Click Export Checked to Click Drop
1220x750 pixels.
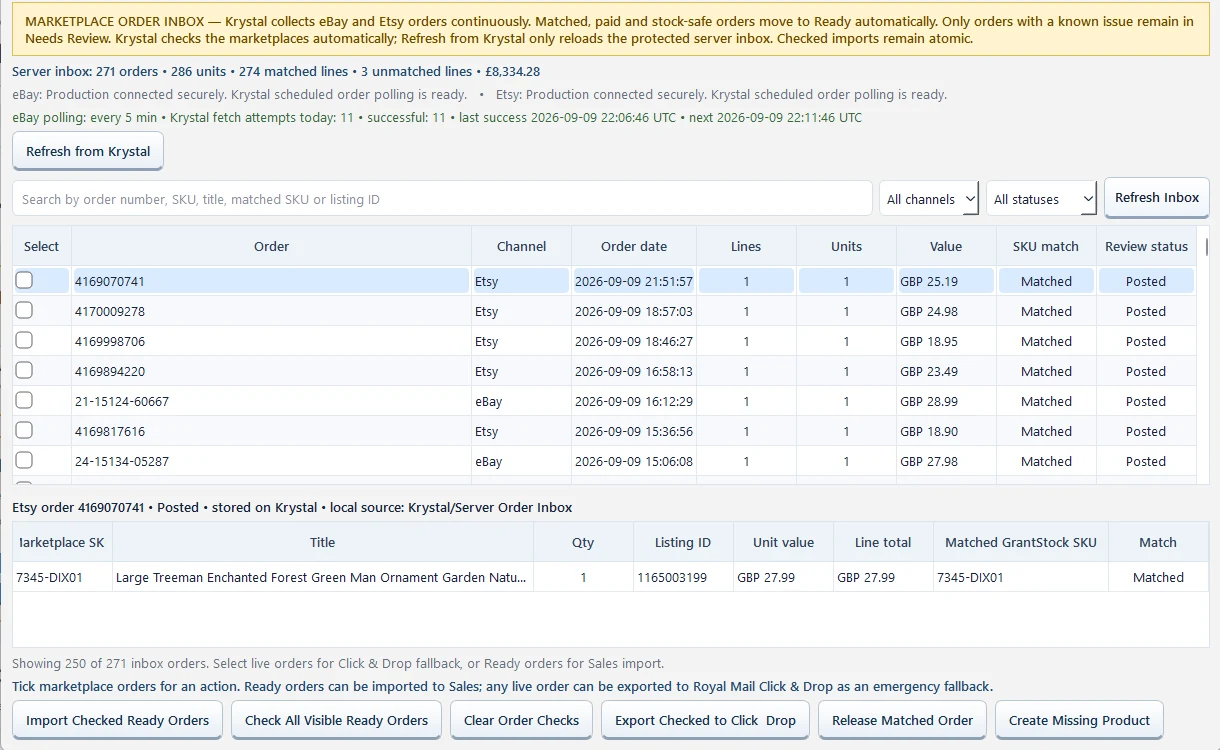click(x=705, y=720)
